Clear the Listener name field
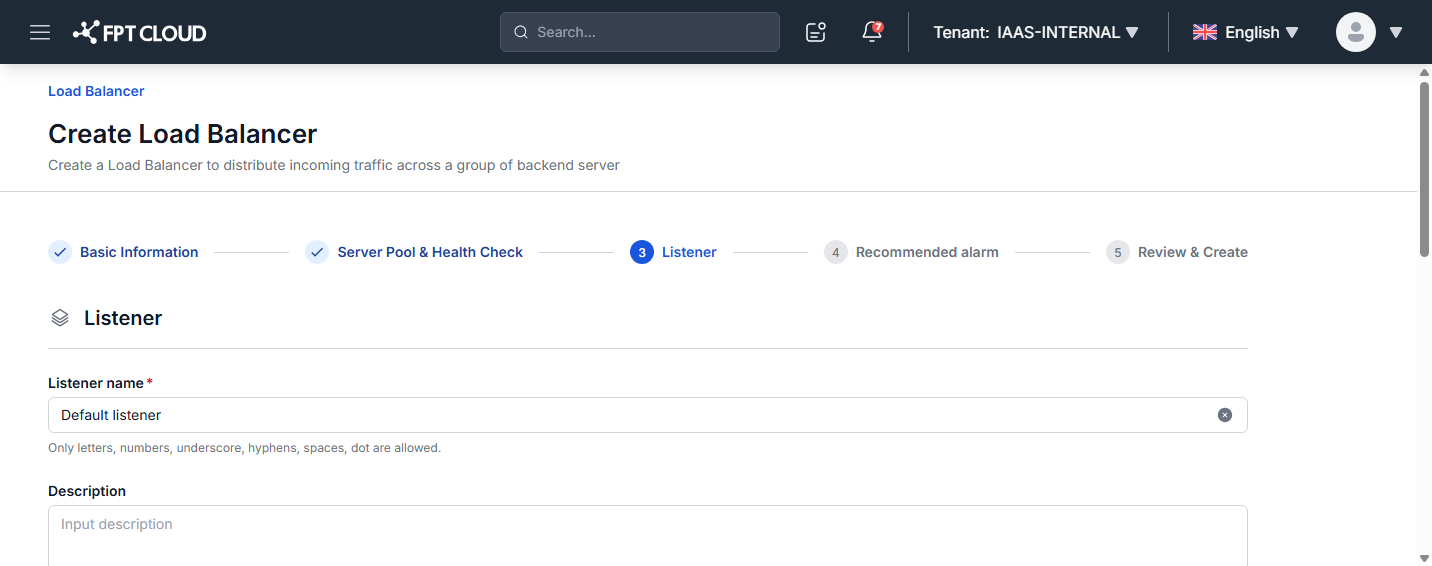Screen dimensions: 1432x566 coord(1225,415)
